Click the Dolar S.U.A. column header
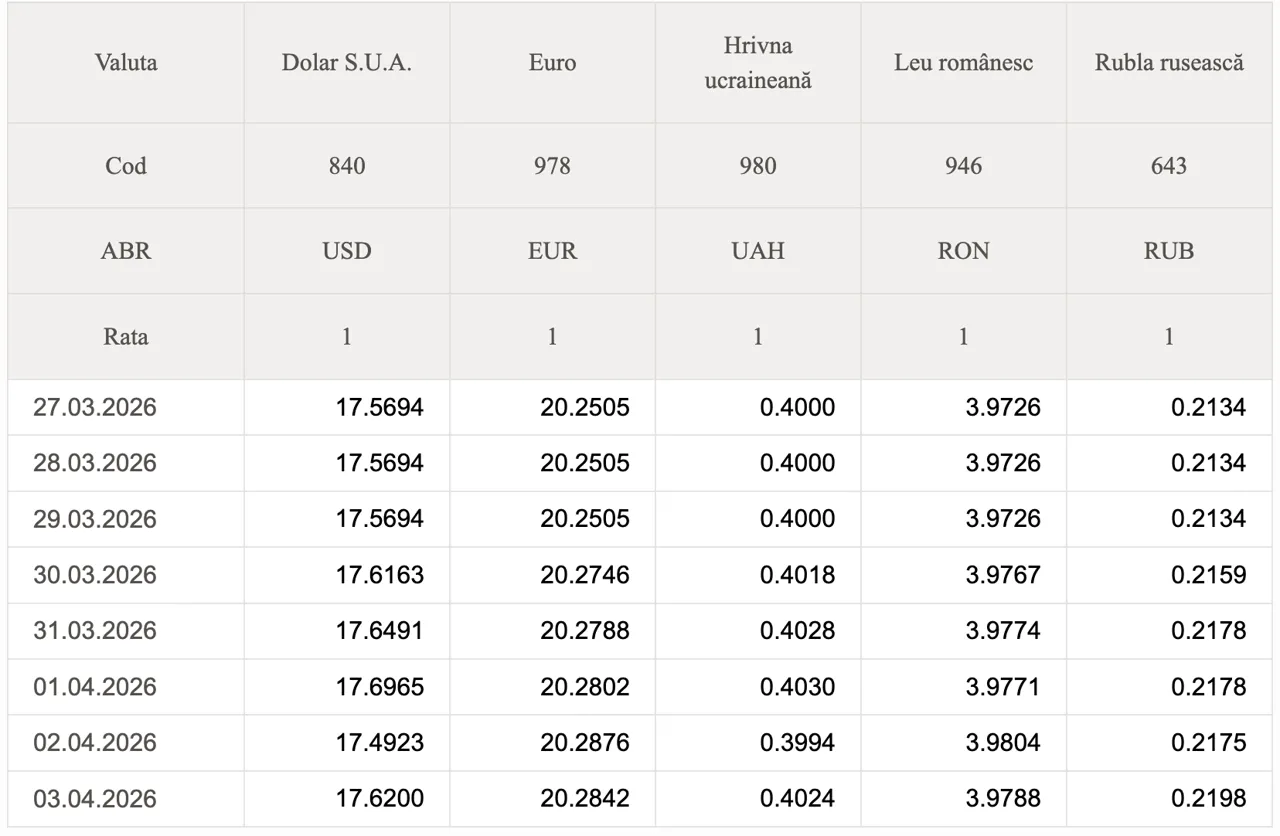This screenshot has height=836, width=1280. click(x=346, y=63)
